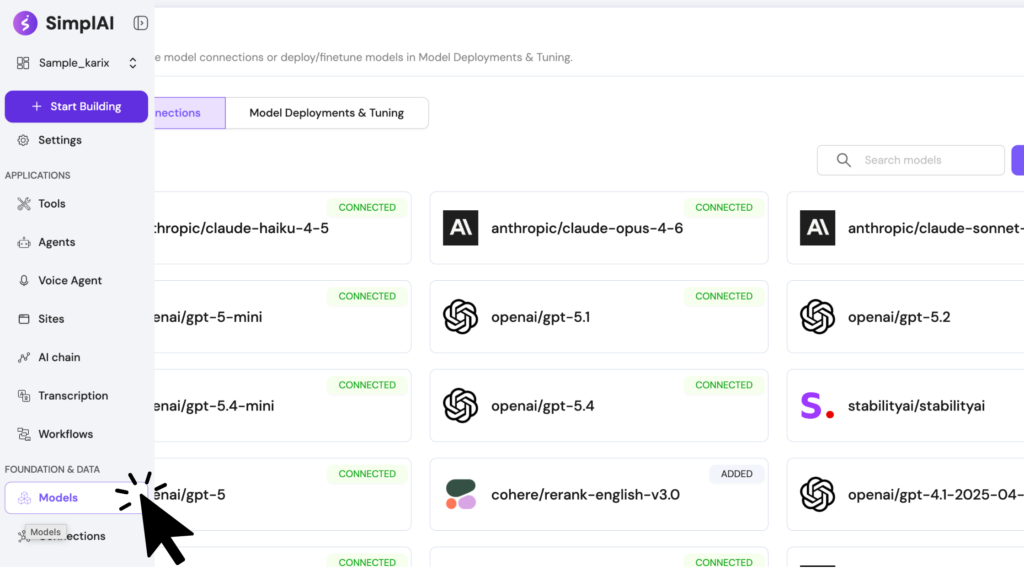The width and height of the screenshot is (1024, 576).
Task: Open the Sample_karix workspace switcher chevrons
Action: (x=133, y=63)
